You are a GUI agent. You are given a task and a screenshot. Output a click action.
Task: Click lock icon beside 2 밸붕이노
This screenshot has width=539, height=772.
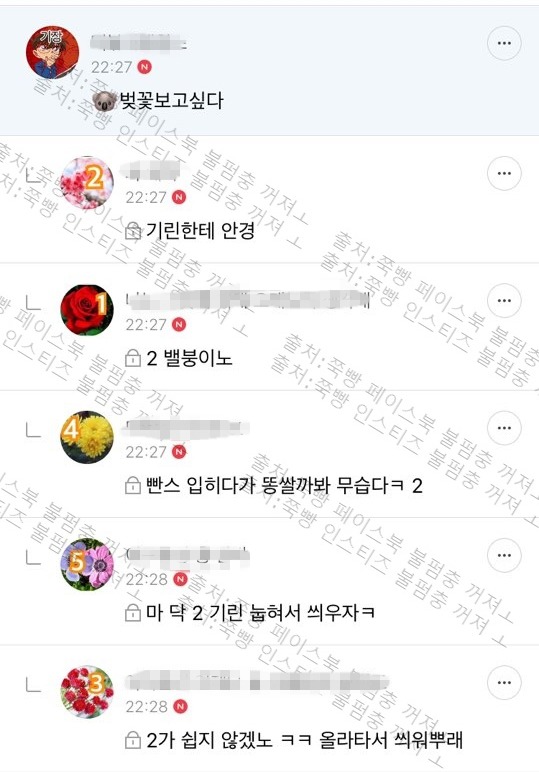click(x=133, y=358)
